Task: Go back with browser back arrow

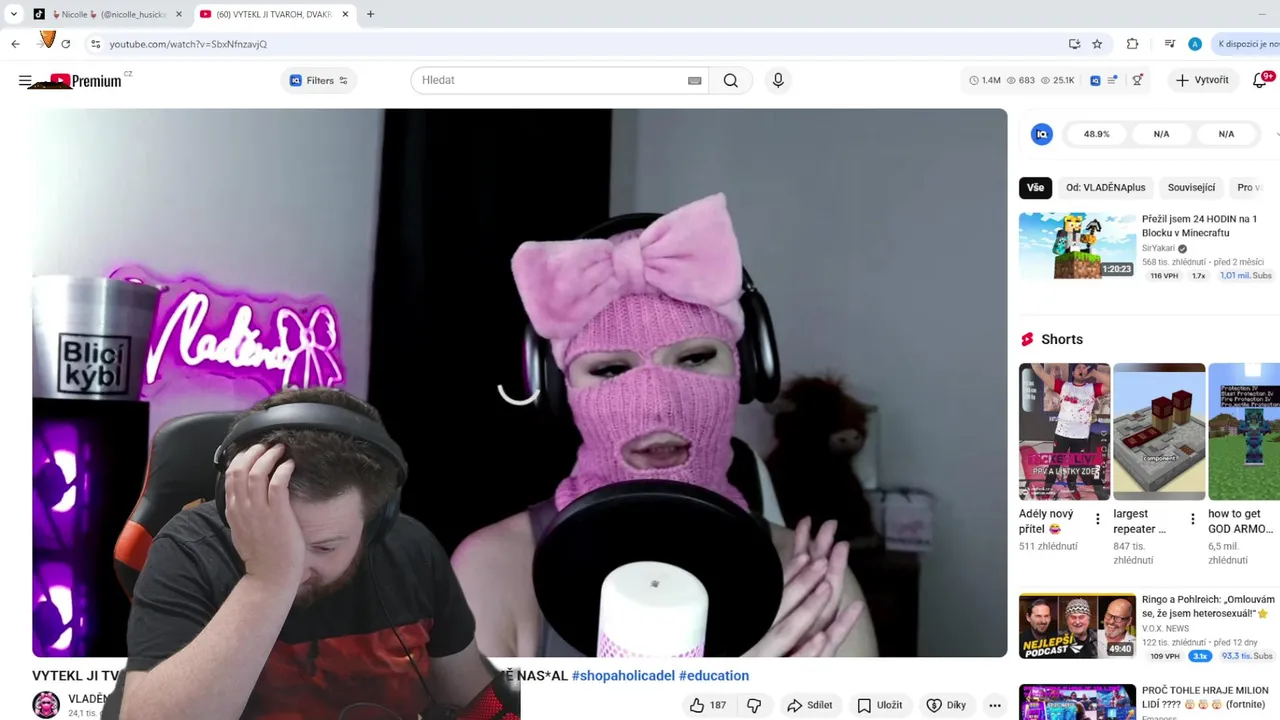Action: 15,44
